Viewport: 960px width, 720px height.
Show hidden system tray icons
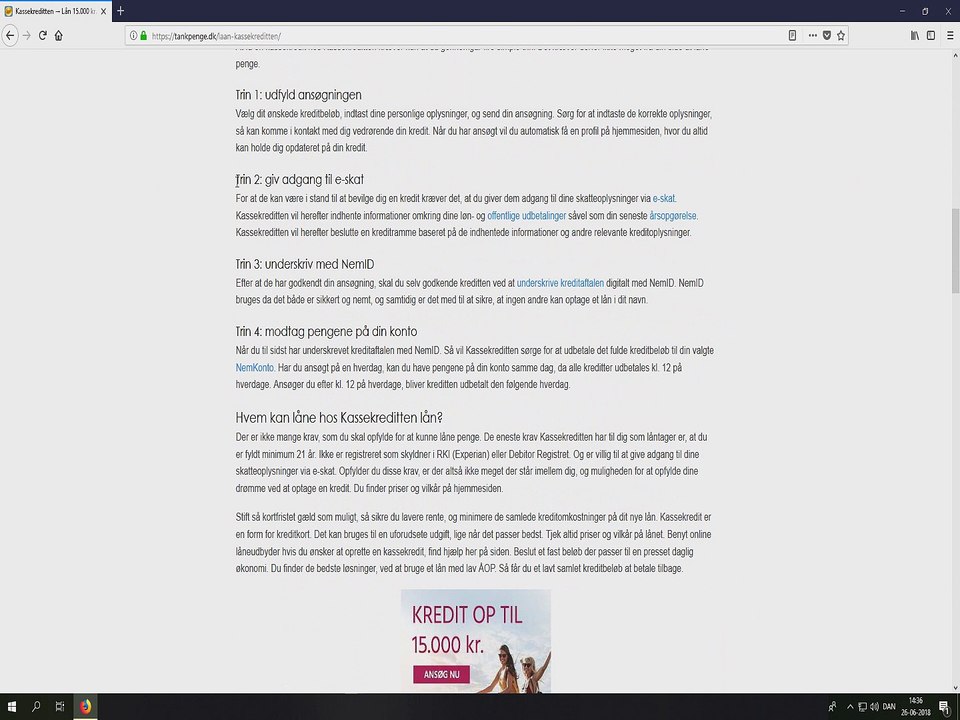[850, 707]
